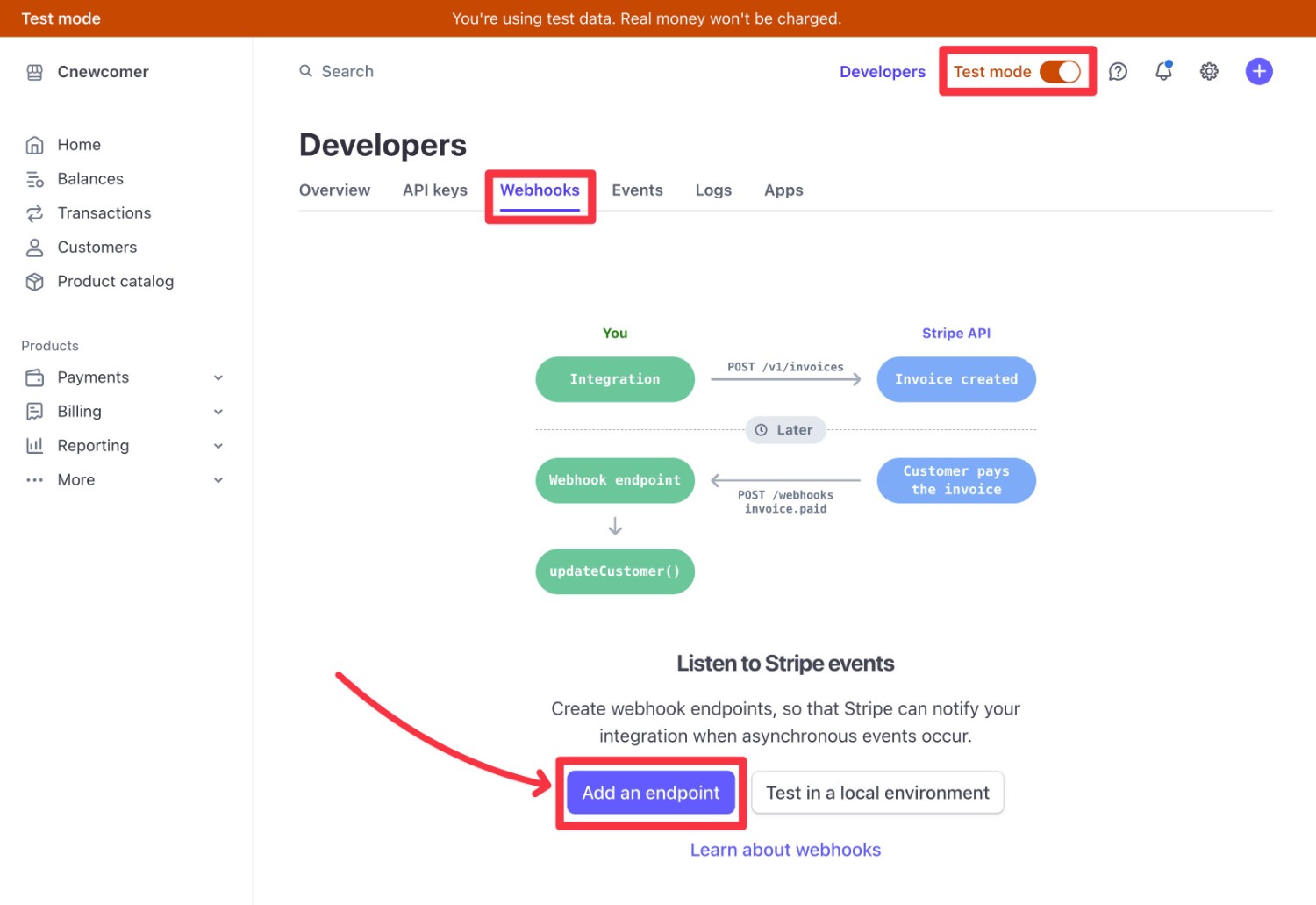Open Transactions from the sidebar

coord(104,212)
